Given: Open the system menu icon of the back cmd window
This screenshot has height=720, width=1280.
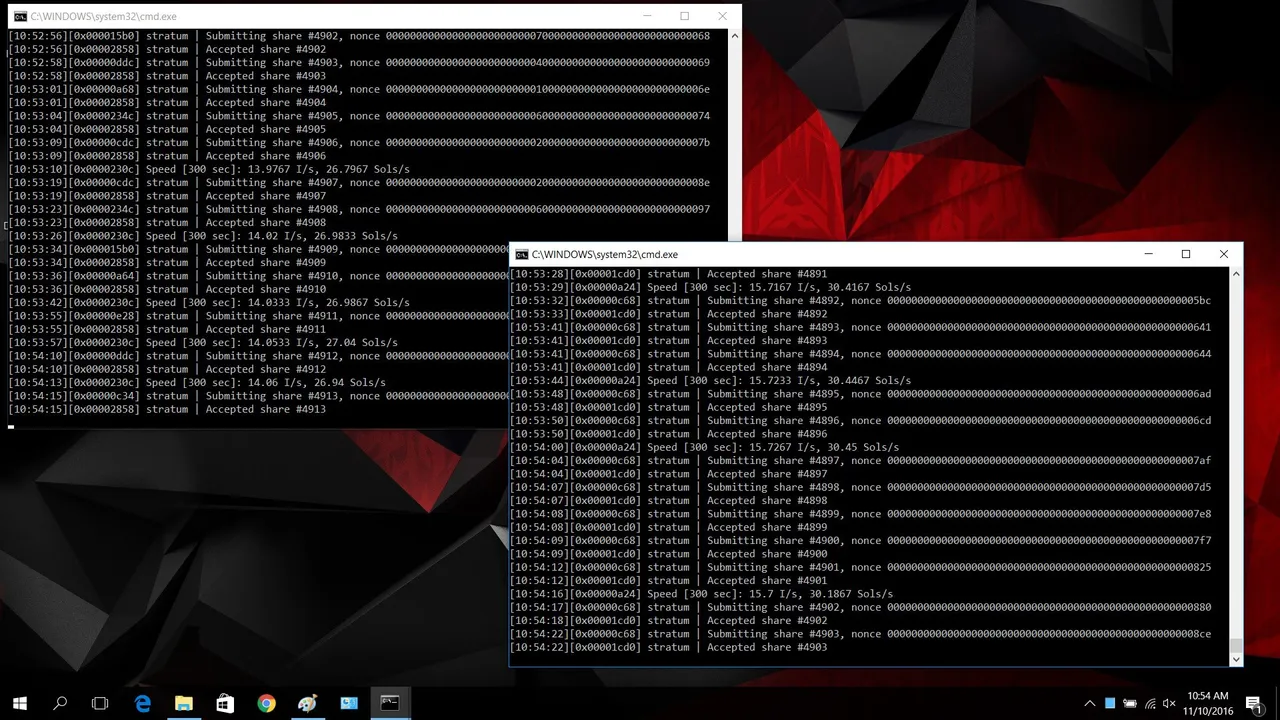Looking at the screenshot, I should (x=19, y=17).
